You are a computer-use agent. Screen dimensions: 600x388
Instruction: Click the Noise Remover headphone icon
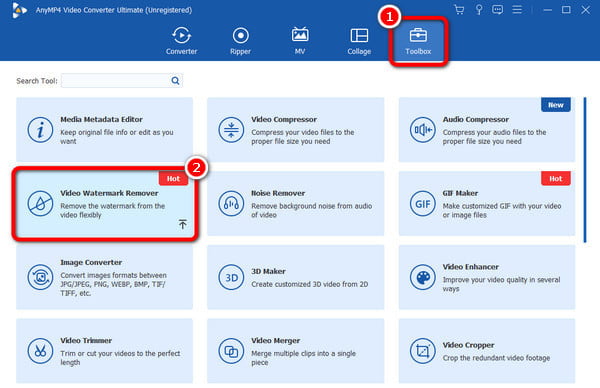click(x=231, y=204)
